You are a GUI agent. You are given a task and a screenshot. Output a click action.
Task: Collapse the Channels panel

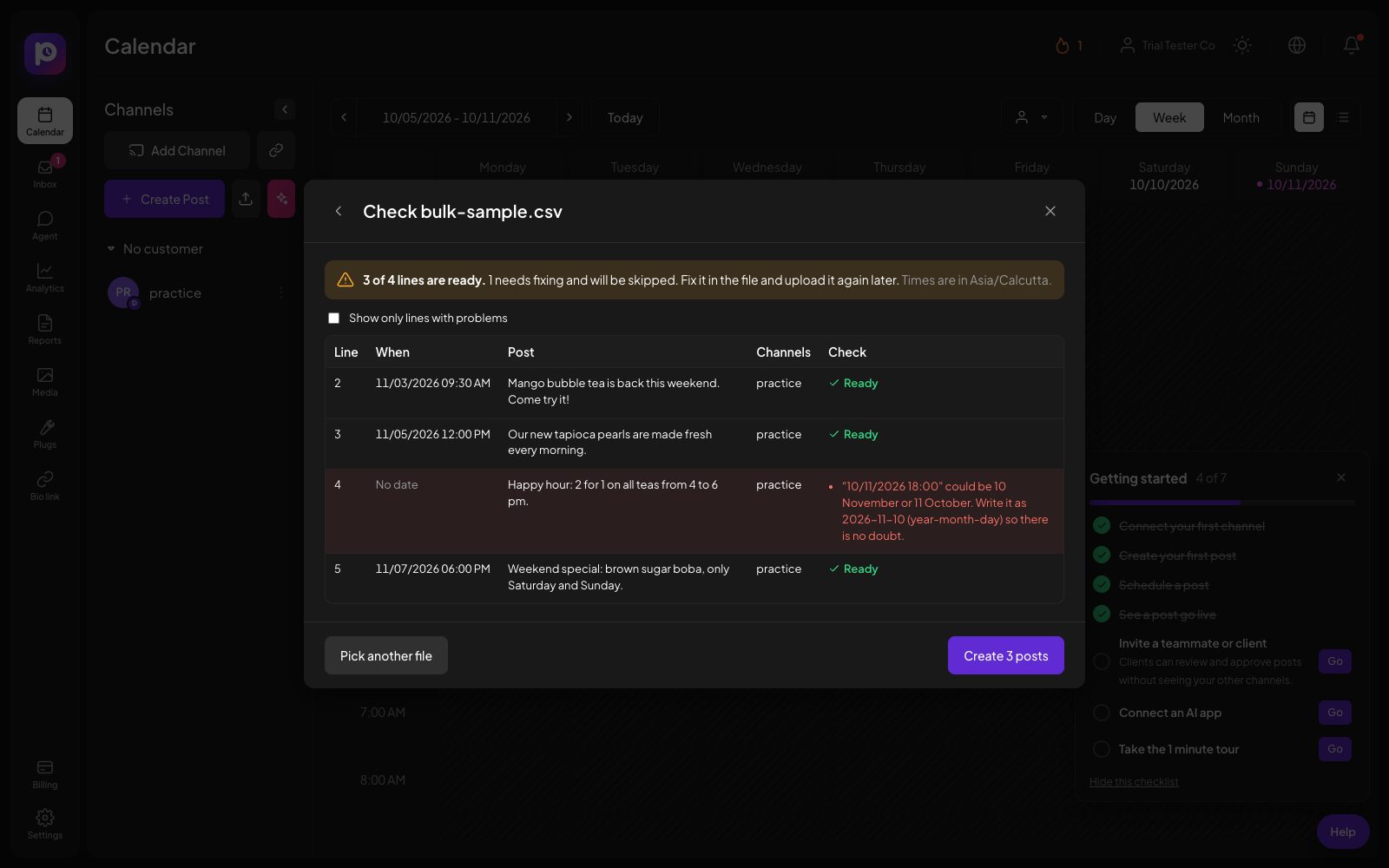(x=285, y=109)
